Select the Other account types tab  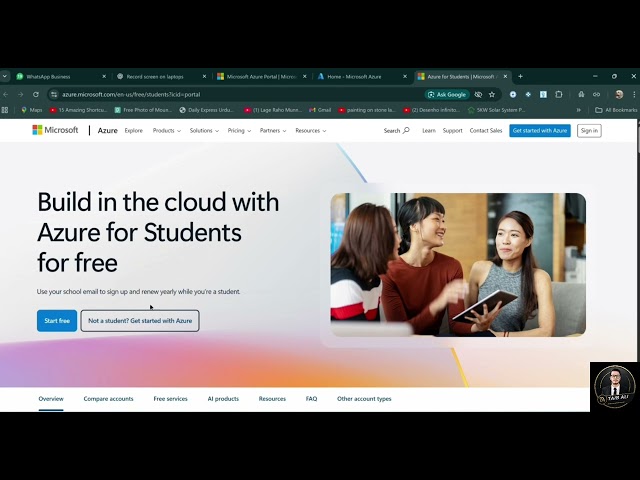(x=364, y=399)
